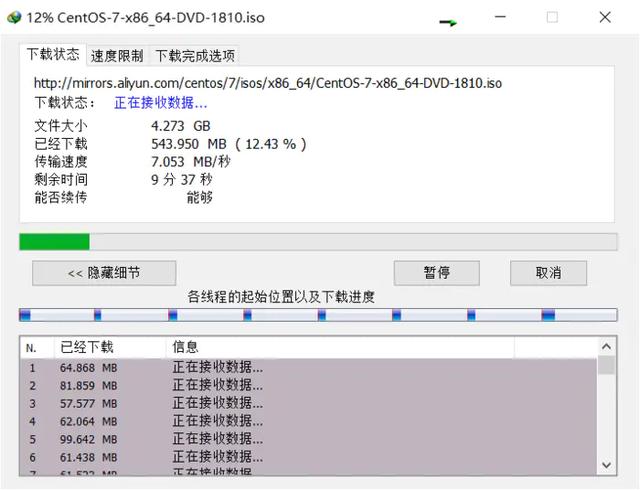Click the 各线程的起始位置以及下载进度 caption
640x490 pixels.
[x=281, y=297]
